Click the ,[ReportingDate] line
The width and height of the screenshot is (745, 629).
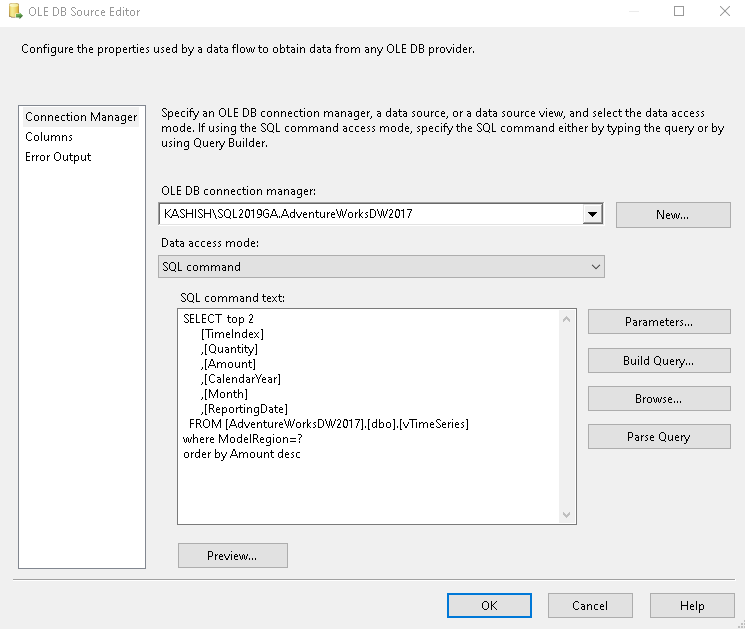(x=244, y=409)
